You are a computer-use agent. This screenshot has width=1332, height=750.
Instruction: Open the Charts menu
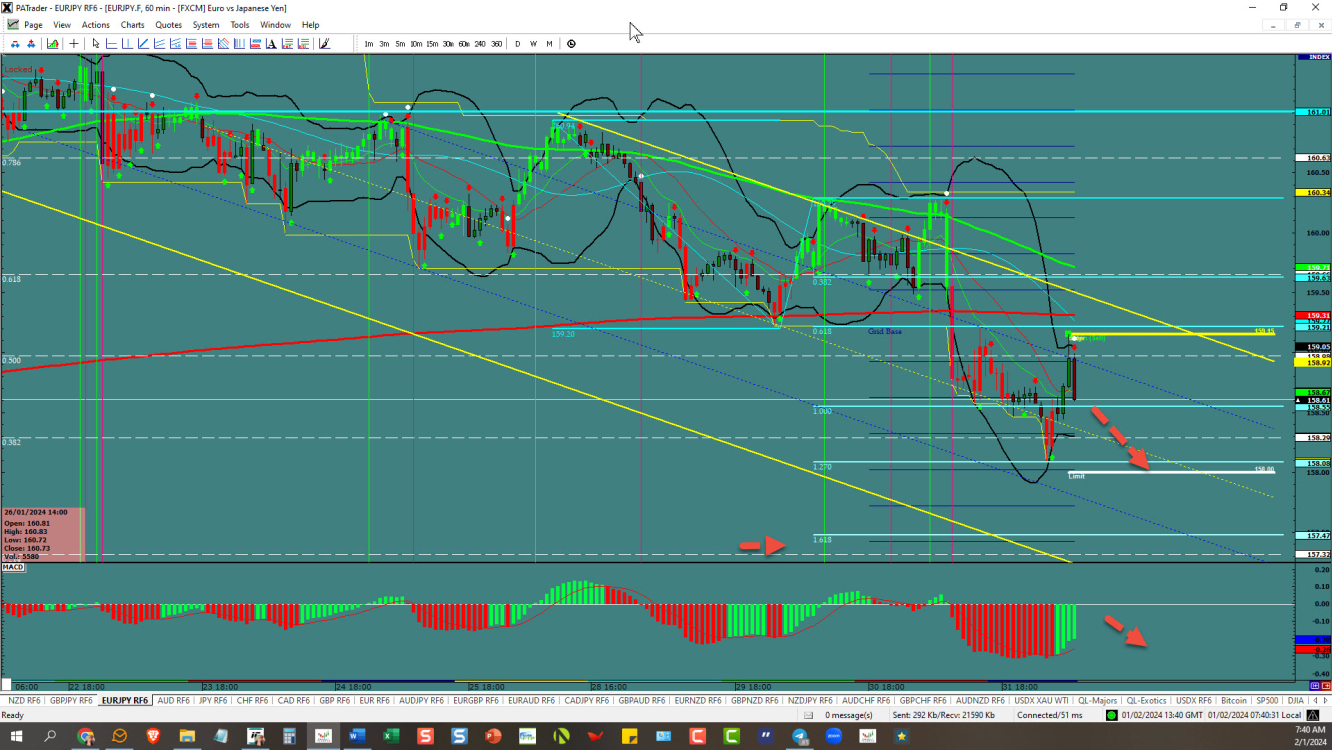132,25
